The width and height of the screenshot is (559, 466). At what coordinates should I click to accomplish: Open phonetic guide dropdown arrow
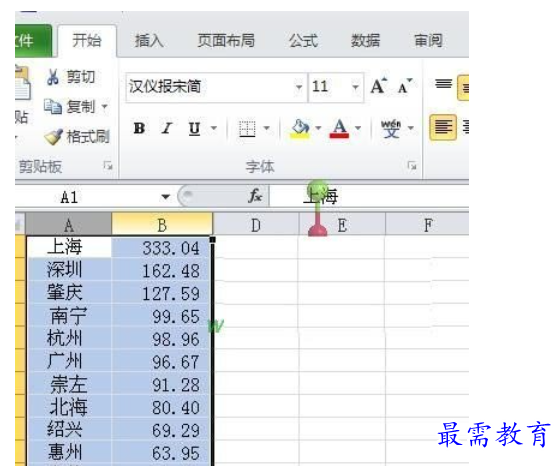[411, 128]
